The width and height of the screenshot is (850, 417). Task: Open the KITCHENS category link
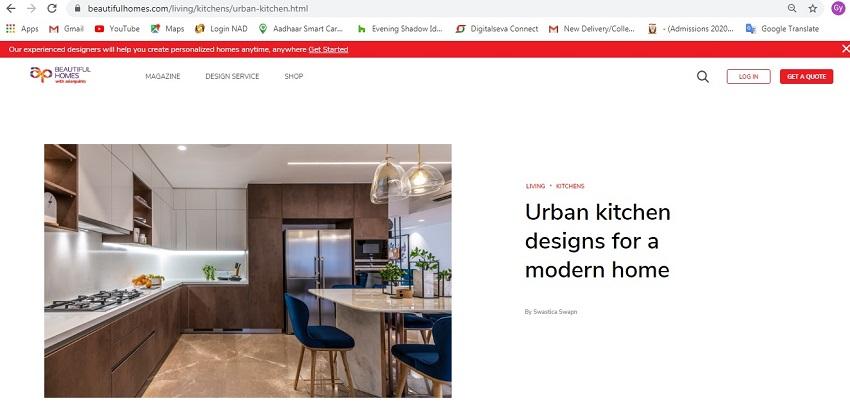(570, 186)
